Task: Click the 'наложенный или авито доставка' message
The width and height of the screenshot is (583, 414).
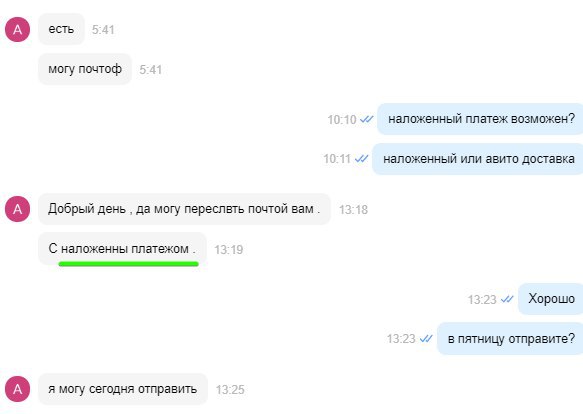Action: click(477, 159)
